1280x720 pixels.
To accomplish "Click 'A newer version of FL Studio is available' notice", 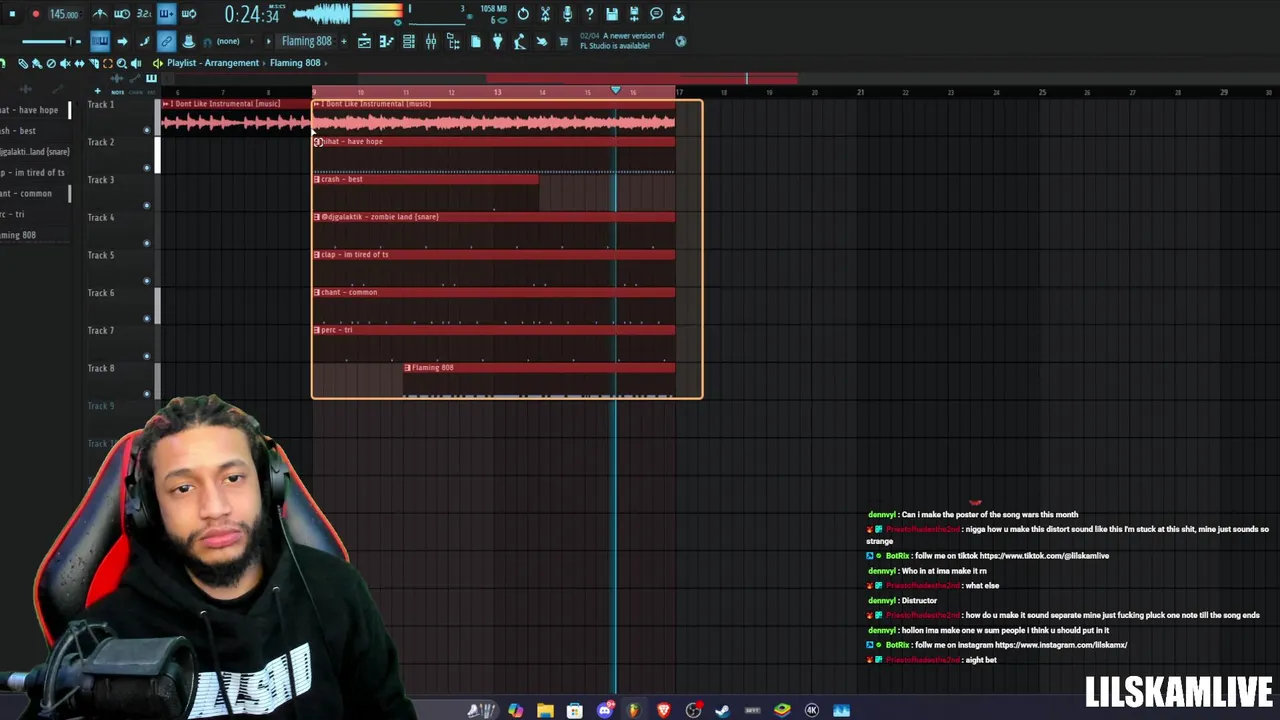I will coord(622,41).
